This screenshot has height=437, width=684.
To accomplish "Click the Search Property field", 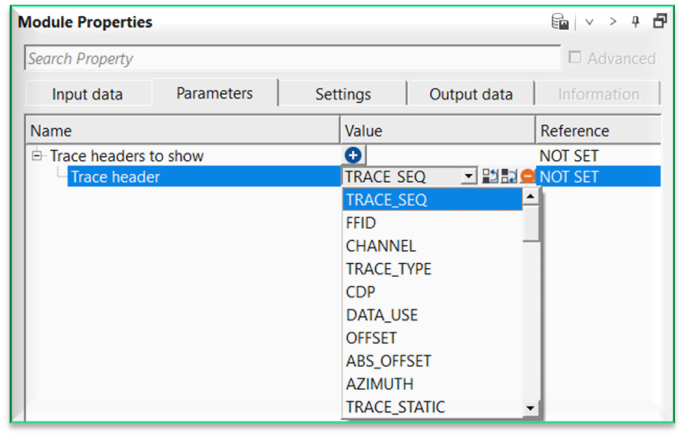I will click(x=293, y=58).
